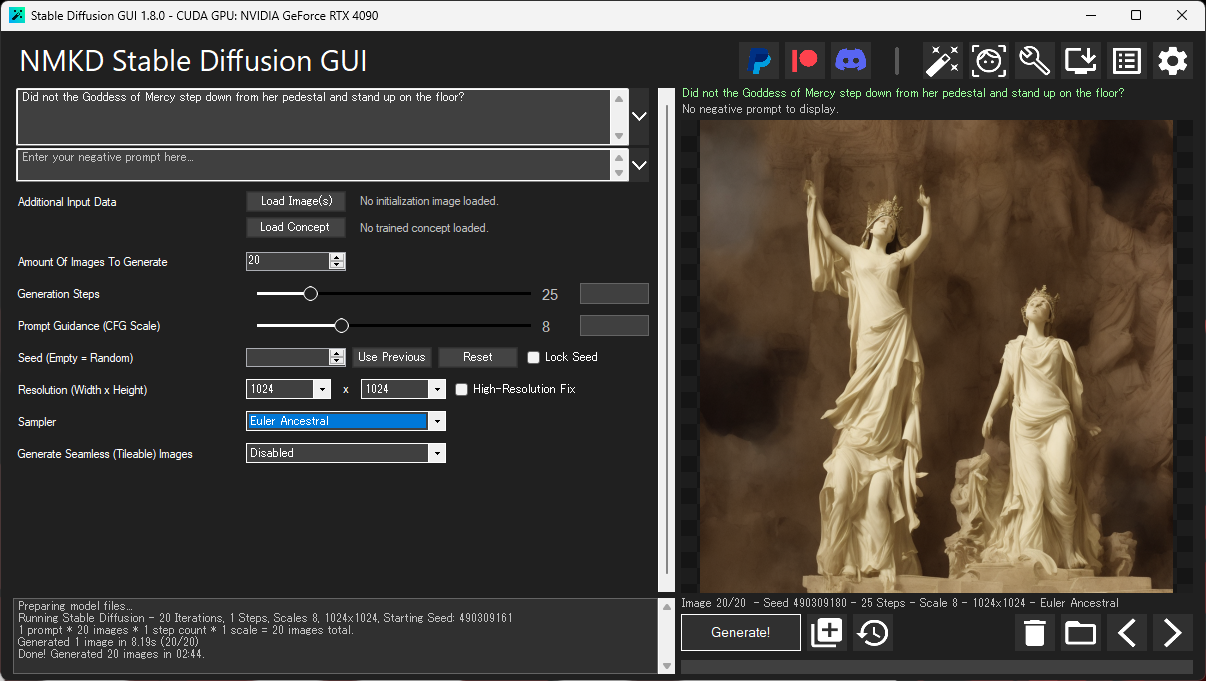Open the model download manager
The height and width of the screenshot is (681, 1206).
click(x=1080, y=61)
